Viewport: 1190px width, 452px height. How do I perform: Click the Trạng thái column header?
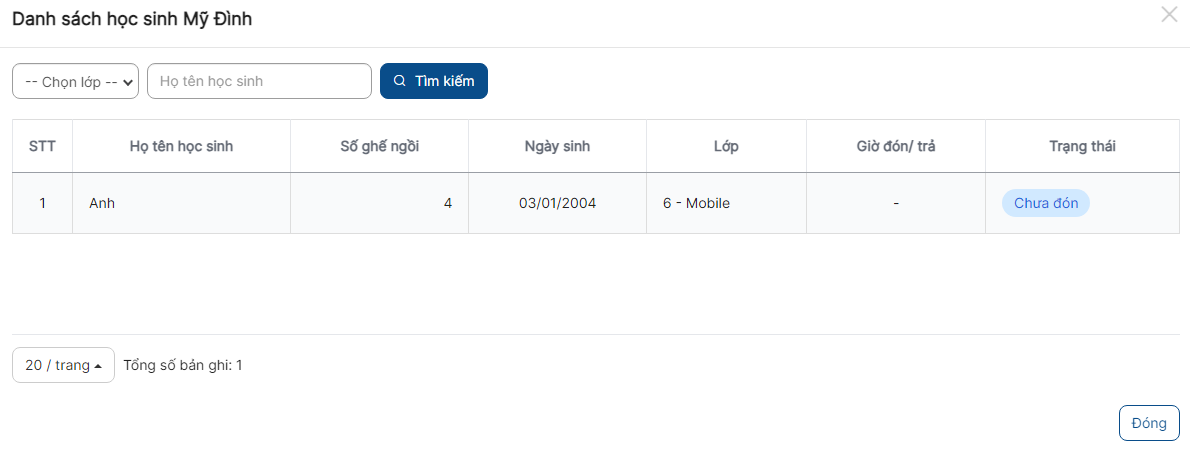point(1082,146)
